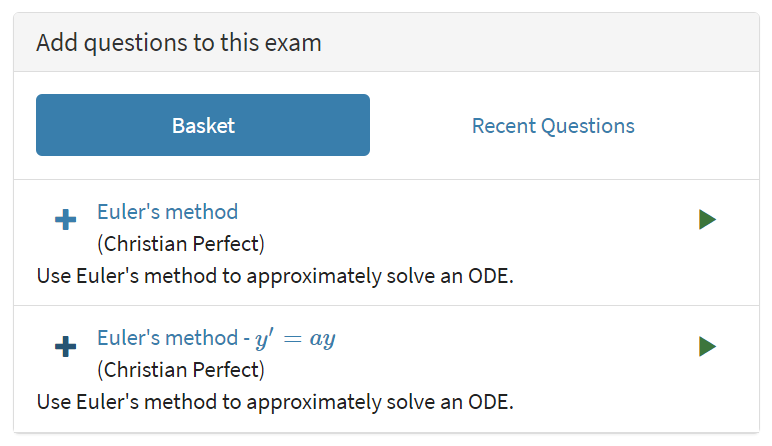
Task: Click the first question's ODE description text
Action: (275, 276)
